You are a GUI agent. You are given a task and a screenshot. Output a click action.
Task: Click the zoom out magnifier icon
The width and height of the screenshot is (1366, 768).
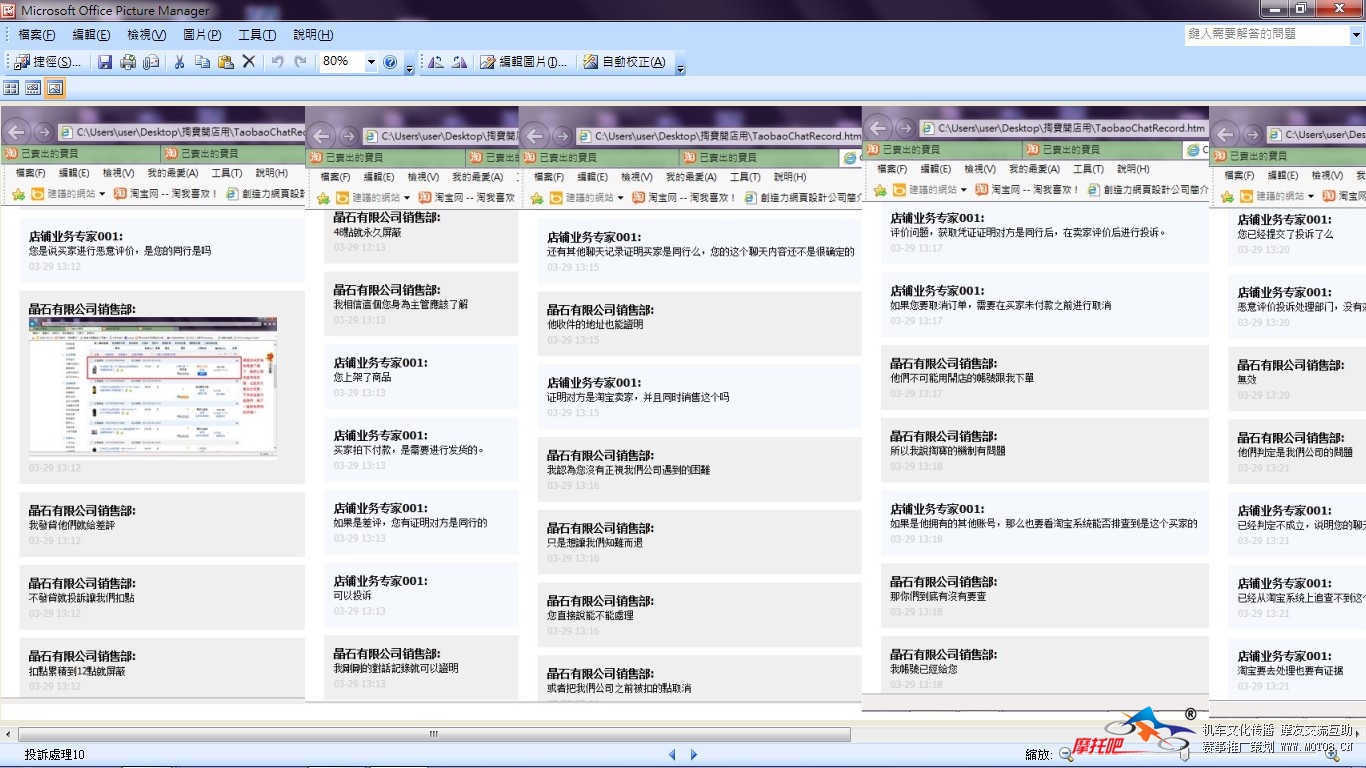pyautogui.click(x=1066, y=755)
